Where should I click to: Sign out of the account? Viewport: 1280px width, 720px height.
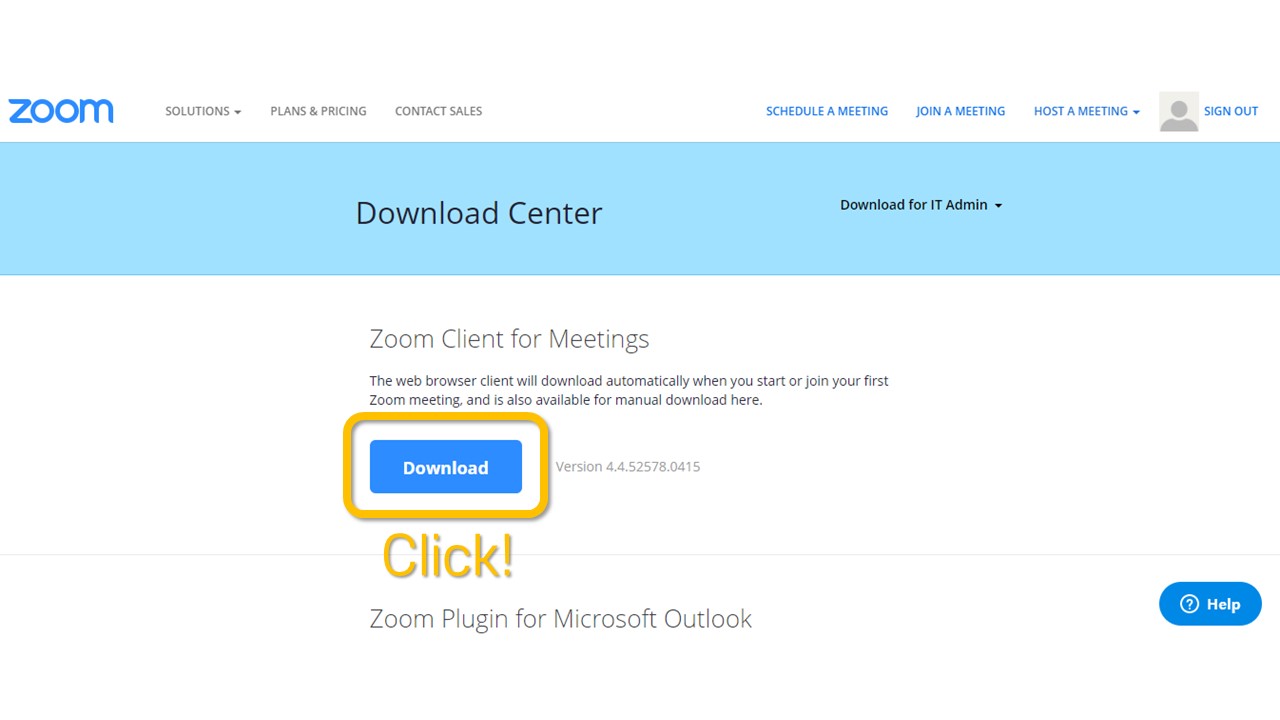pyautogui.click(x=1231, y=111)
